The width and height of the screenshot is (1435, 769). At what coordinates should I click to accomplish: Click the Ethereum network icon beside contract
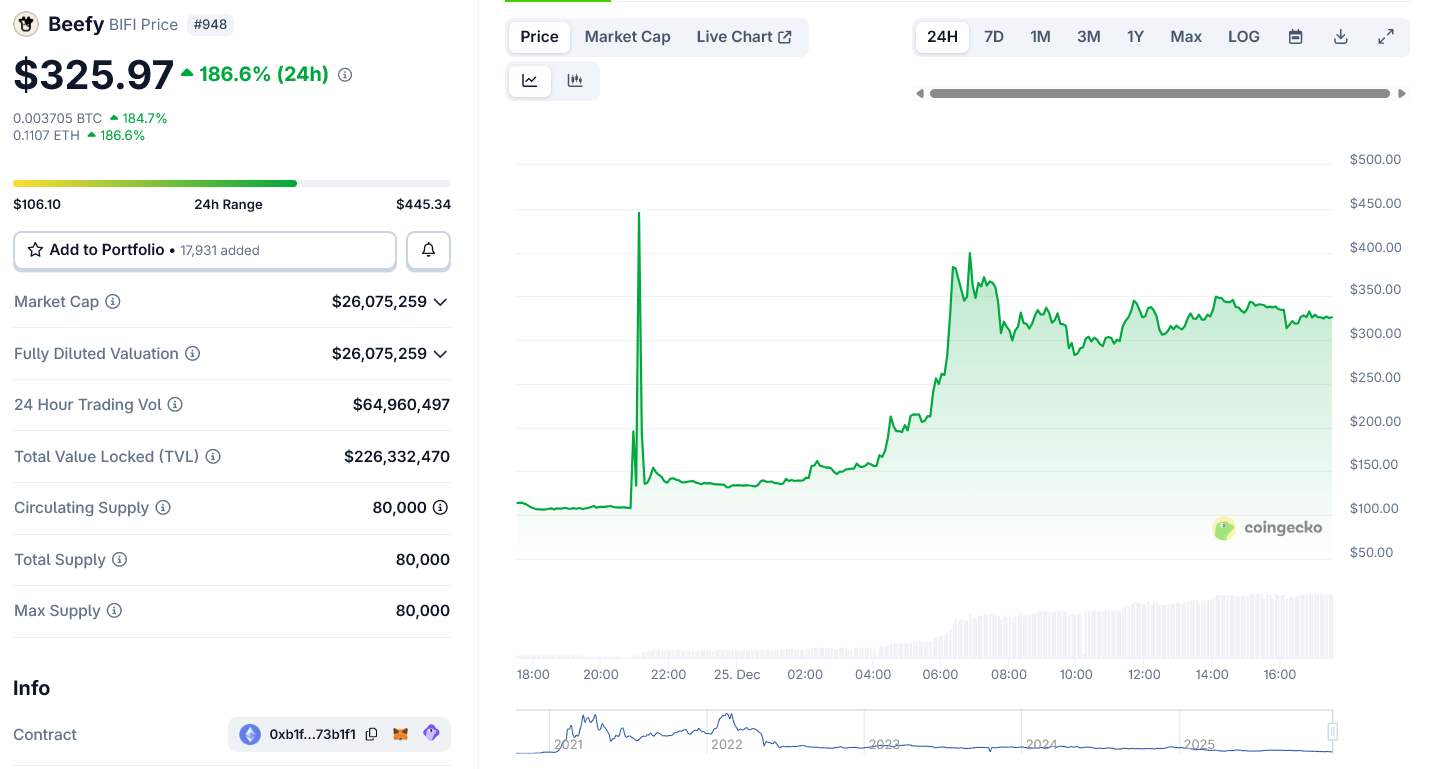tap(249, 733)
